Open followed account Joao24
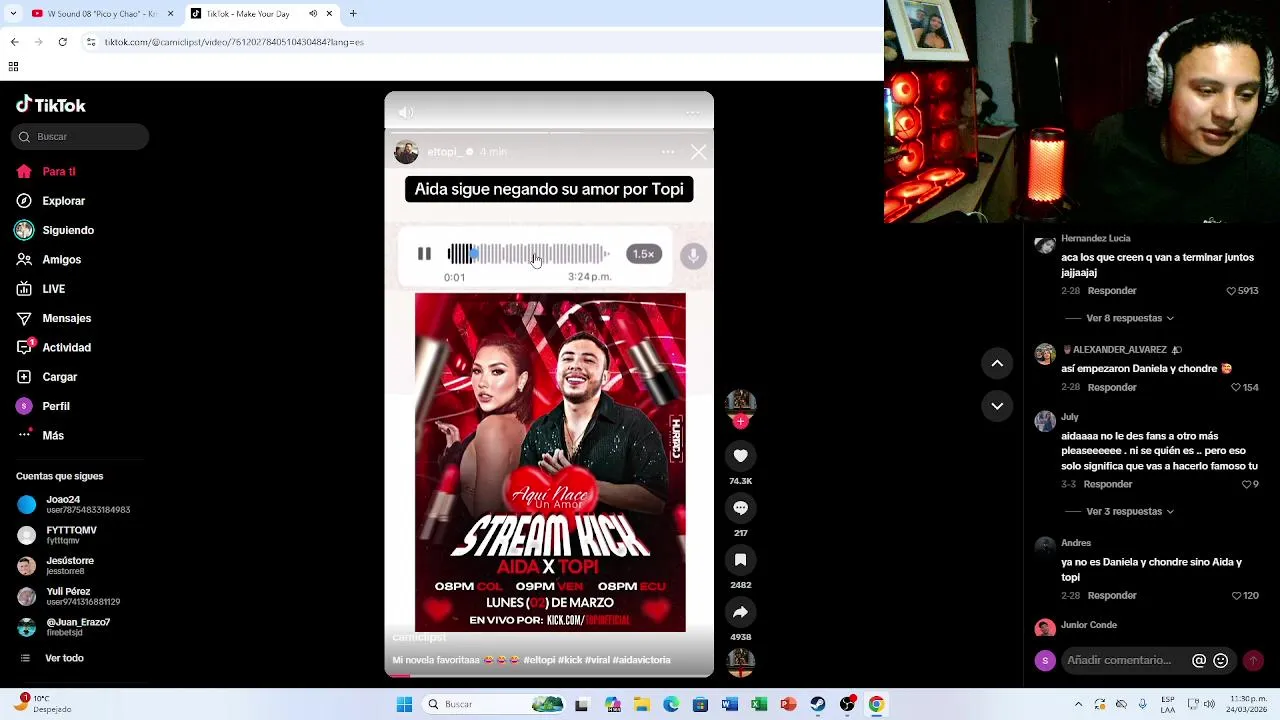1280x720 pixels. point(73,504)
